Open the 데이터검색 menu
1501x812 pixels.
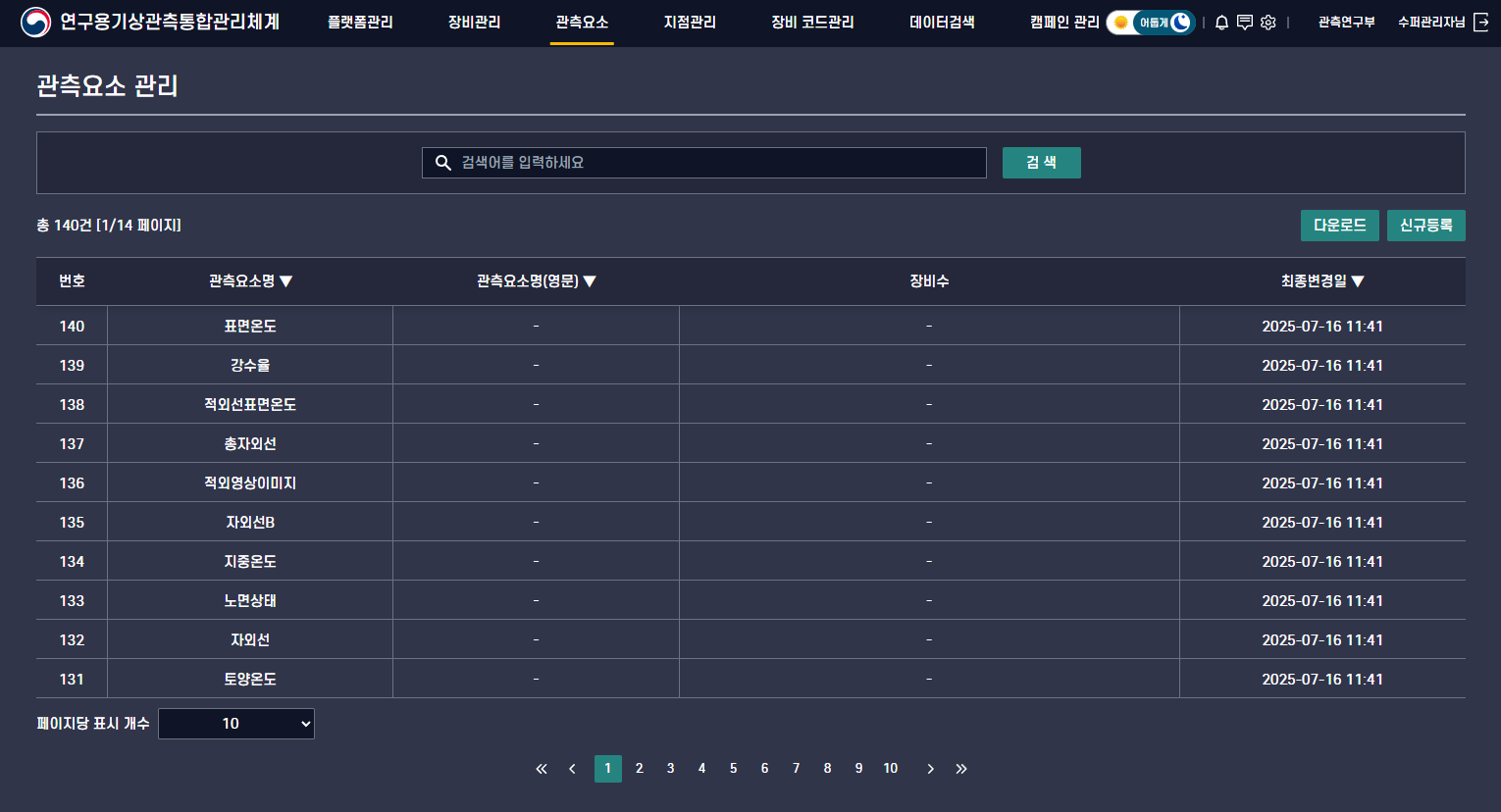pyautogui.click(x=942, y=22)
